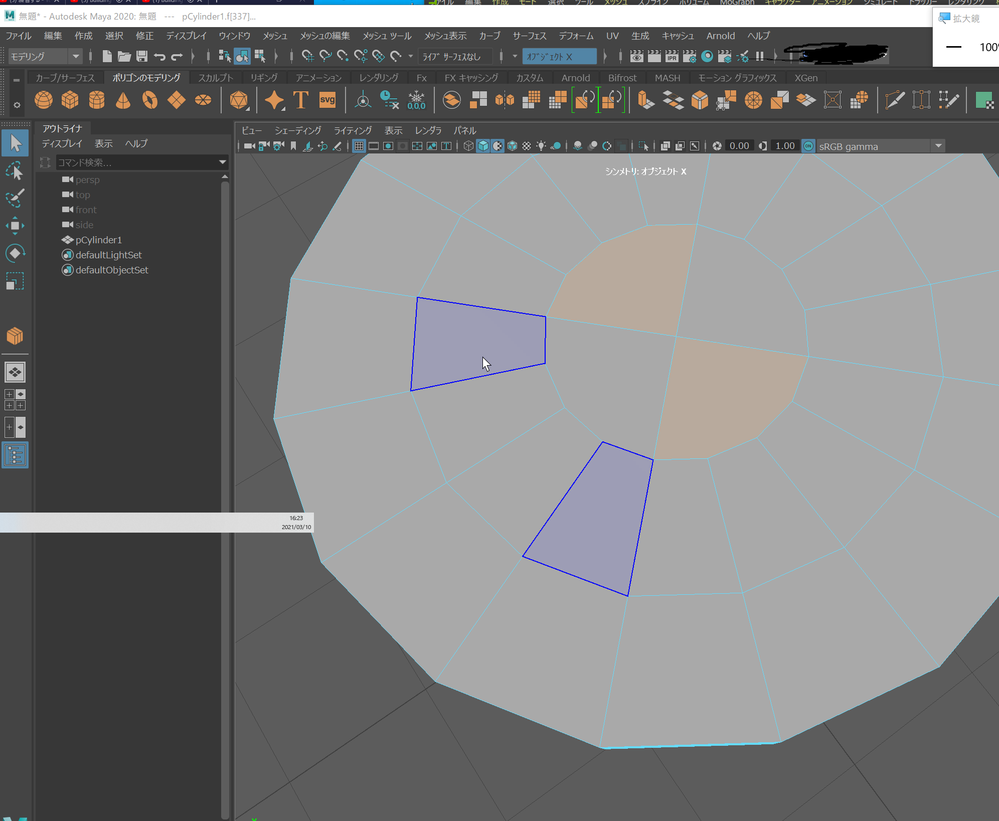Click the polygon cube shelf icon

click(x=70, y=100)
